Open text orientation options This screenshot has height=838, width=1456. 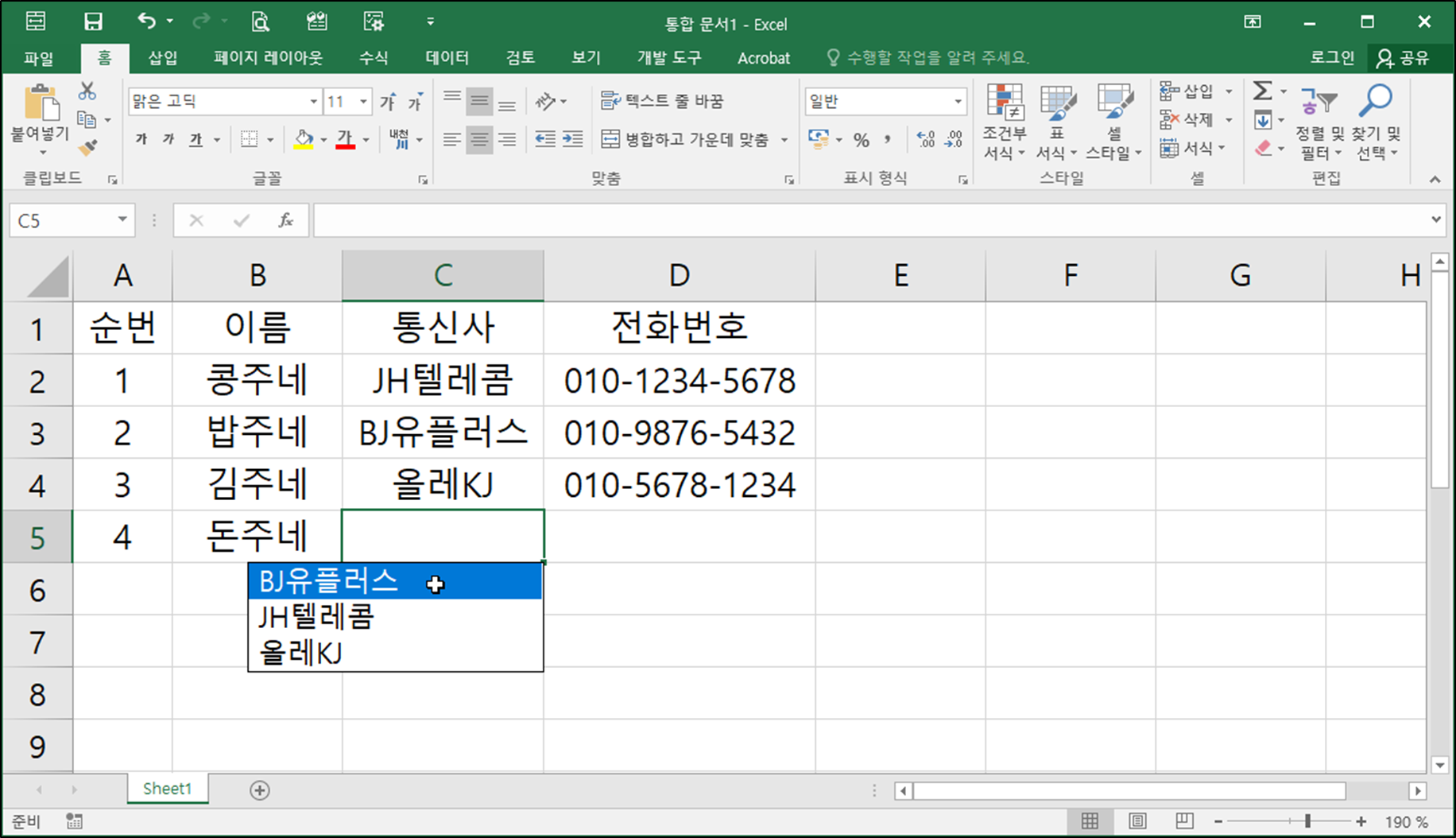click(x=550, y=101)
